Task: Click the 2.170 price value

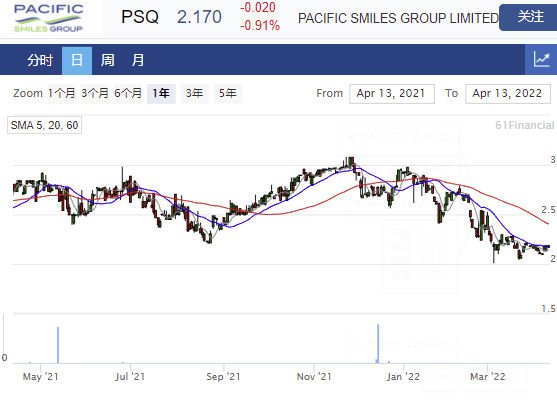Action: 199,17
